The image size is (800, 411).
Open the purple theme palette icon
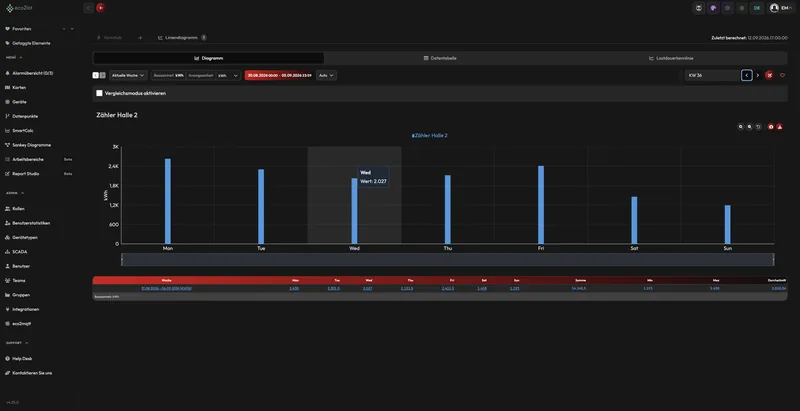point(713,8)
